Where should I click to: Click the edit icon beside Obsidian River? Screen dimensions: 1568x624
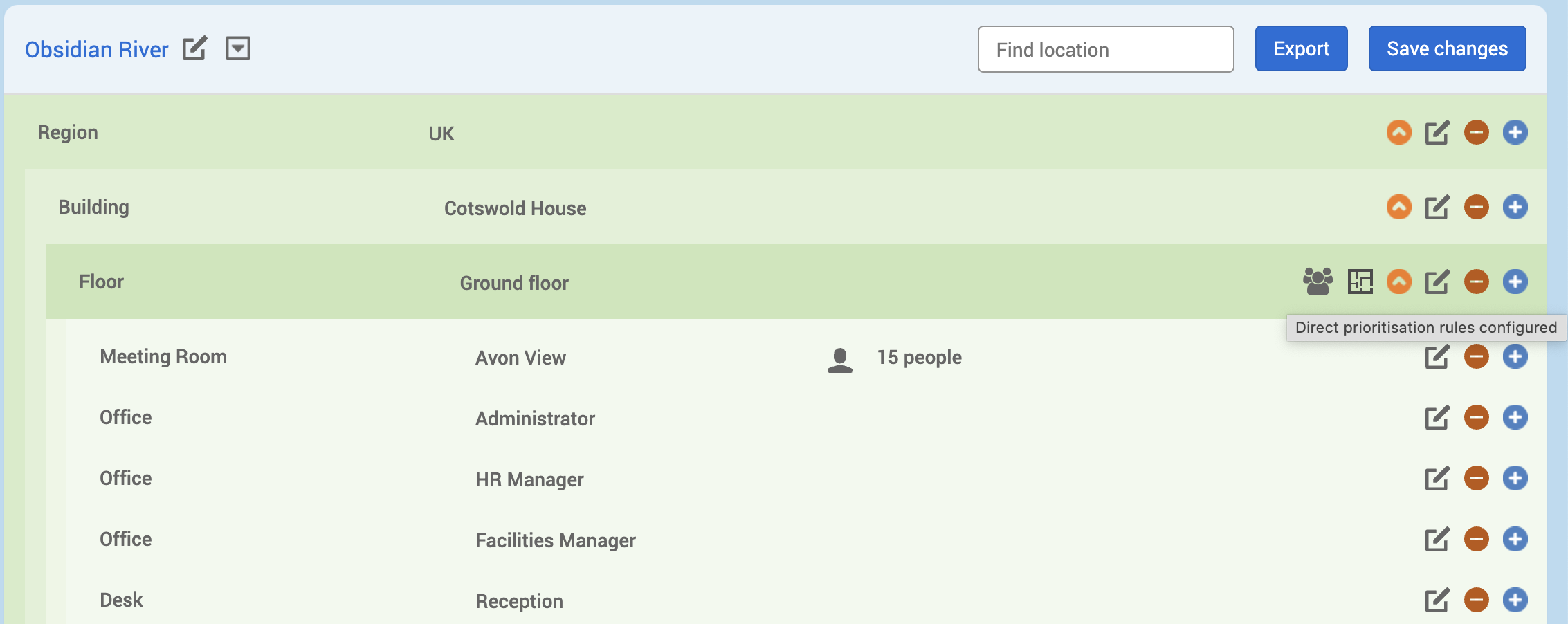pyautogui.click(x=194, y=48)
